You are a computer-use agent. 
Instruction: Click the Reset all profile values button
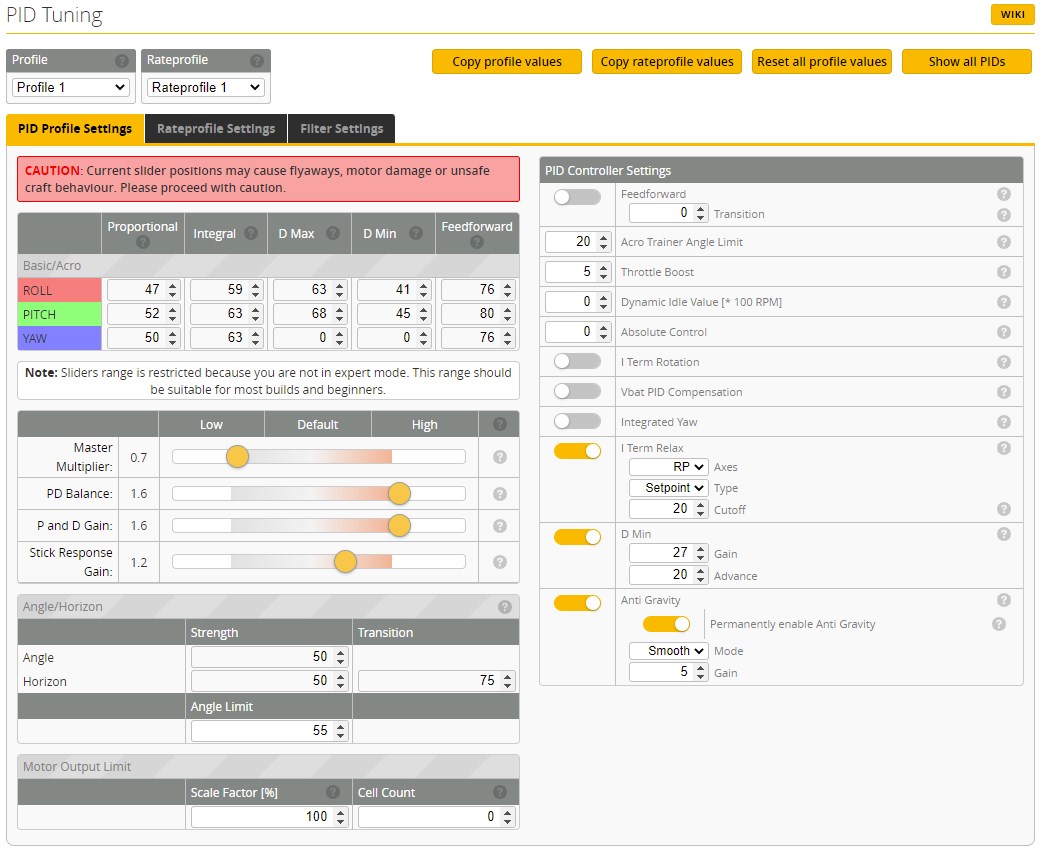pyautogui.click(x=821, y=62)
